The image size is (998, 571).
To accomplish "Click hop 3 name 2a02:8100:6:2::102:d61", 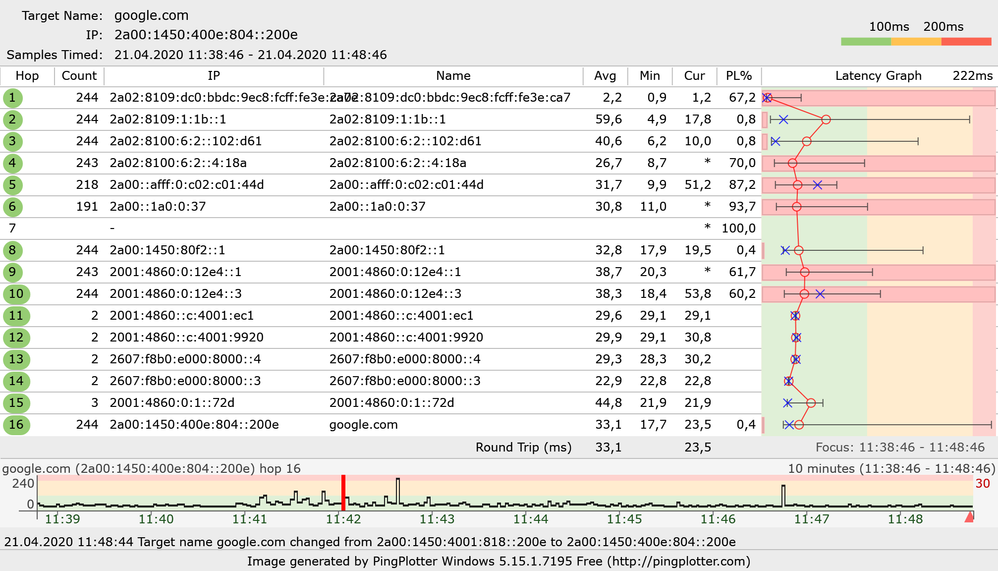I will point(405,141).
